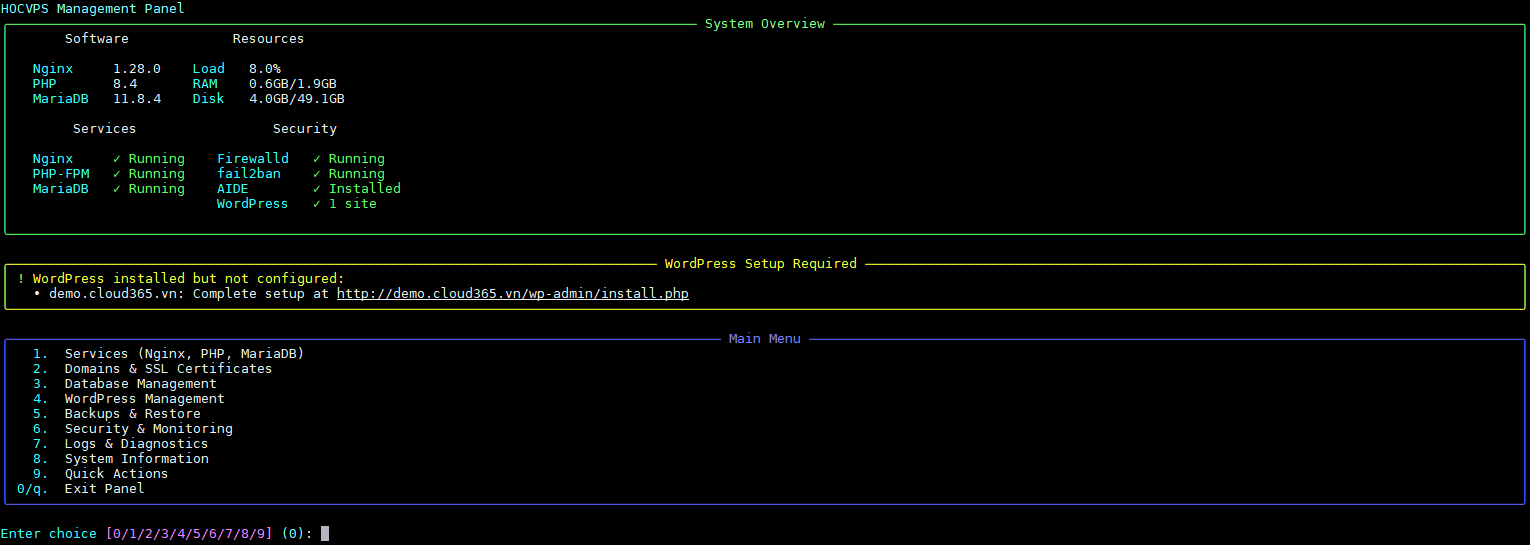Select System Information menu entry
1530x545 pixels.
136,459
